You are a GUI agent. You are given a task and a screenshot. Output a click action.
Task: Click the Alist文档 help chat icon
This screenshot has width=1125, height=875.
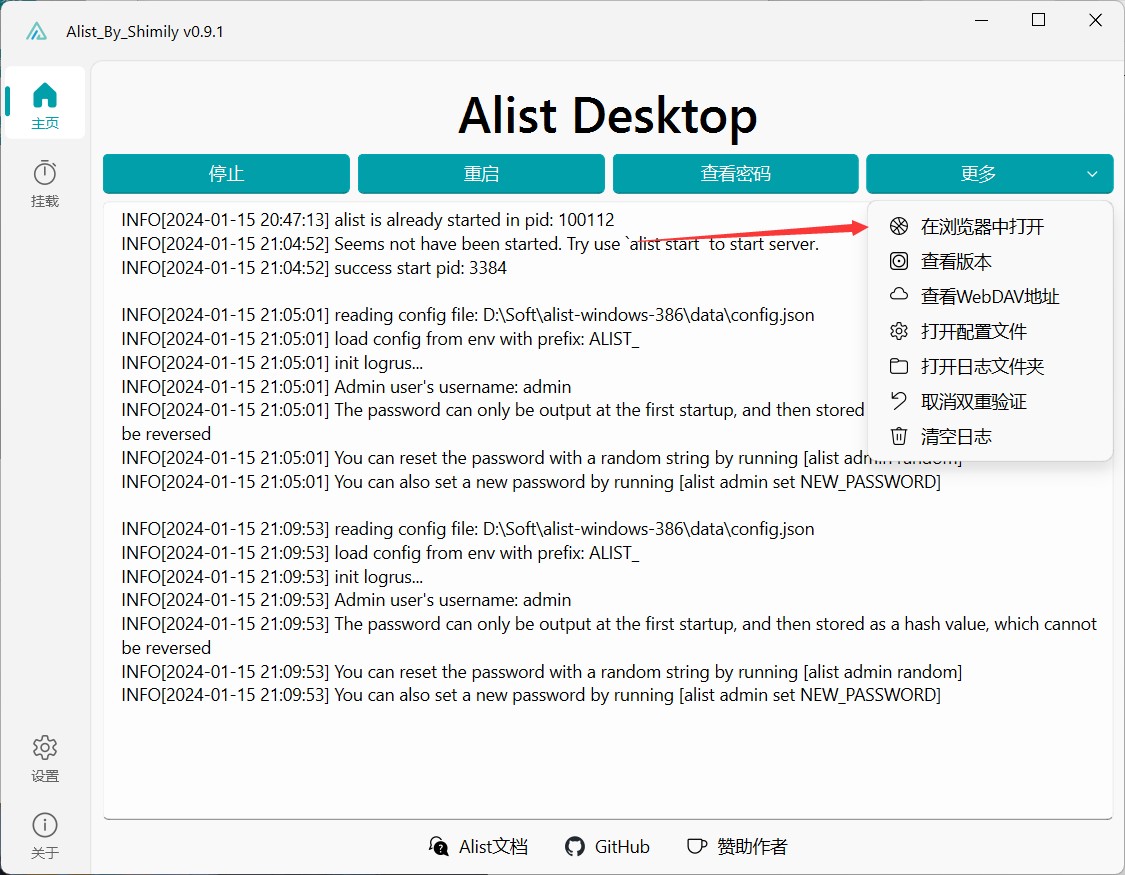pyautogui.click(x=438, y=847)
